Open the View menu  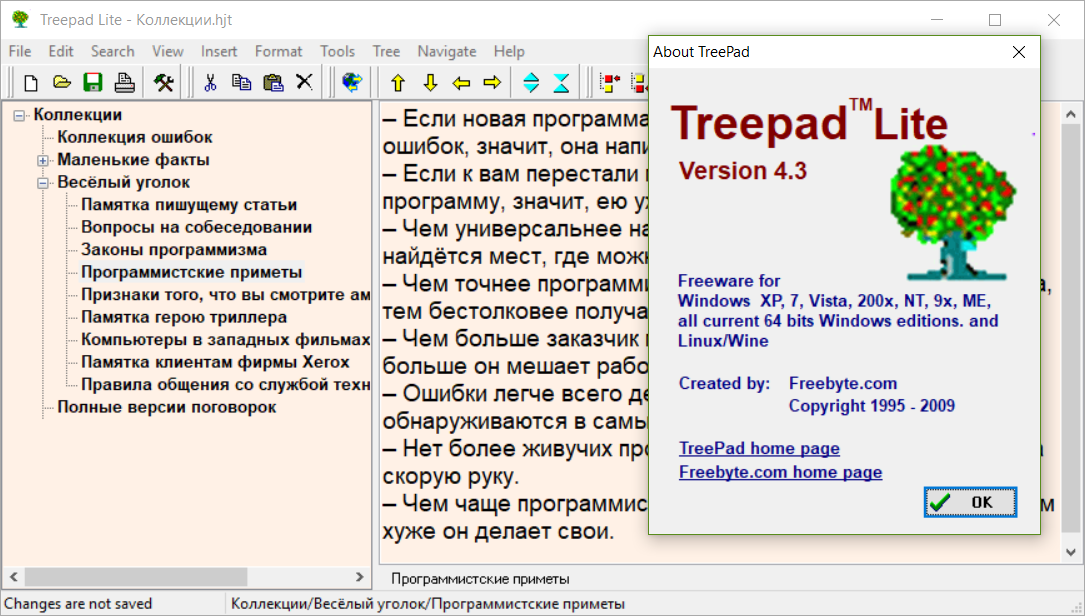tap(167, 51)
